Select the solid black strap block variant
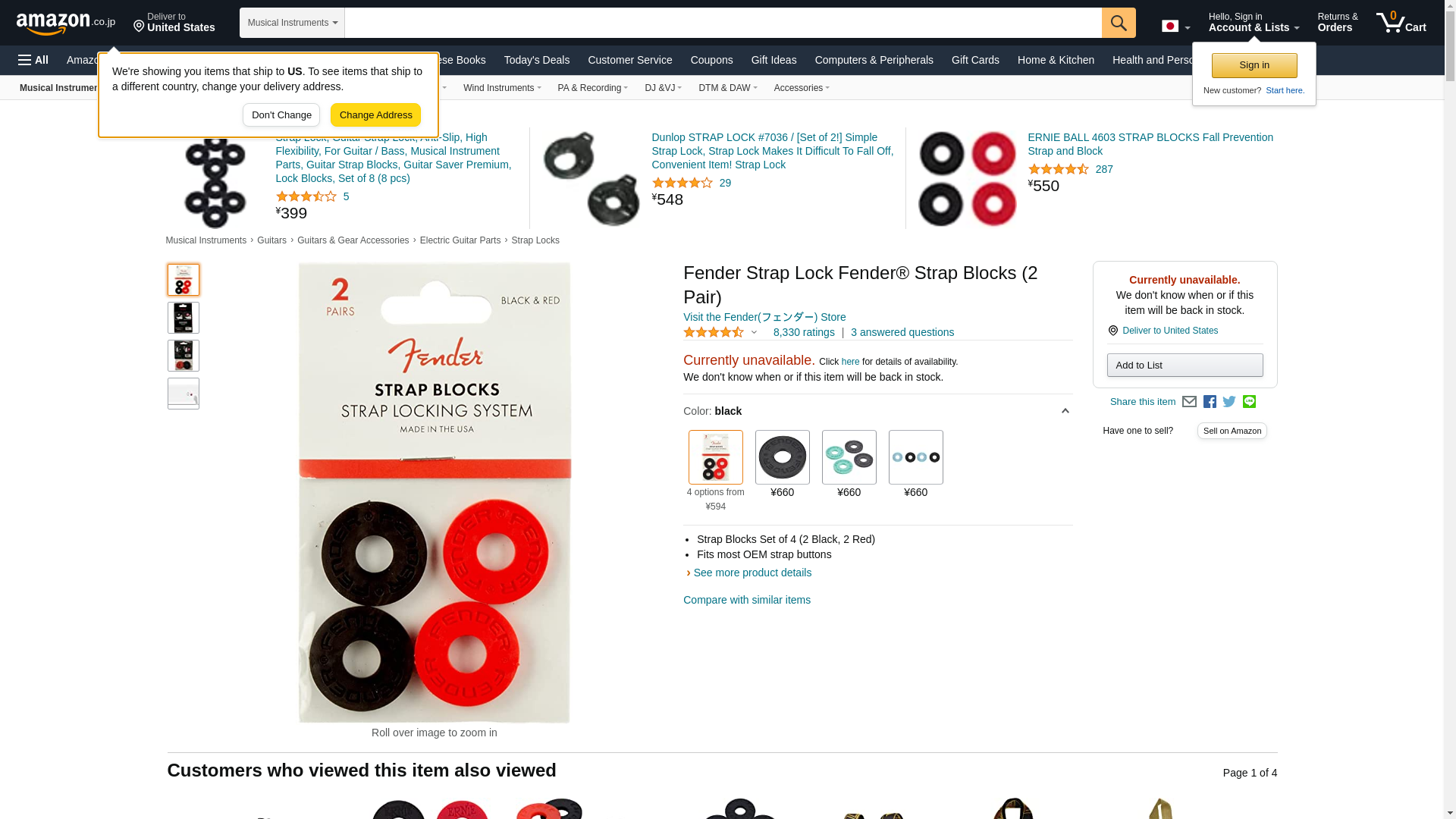1456x819 pixels. click(x=782, y=457)
